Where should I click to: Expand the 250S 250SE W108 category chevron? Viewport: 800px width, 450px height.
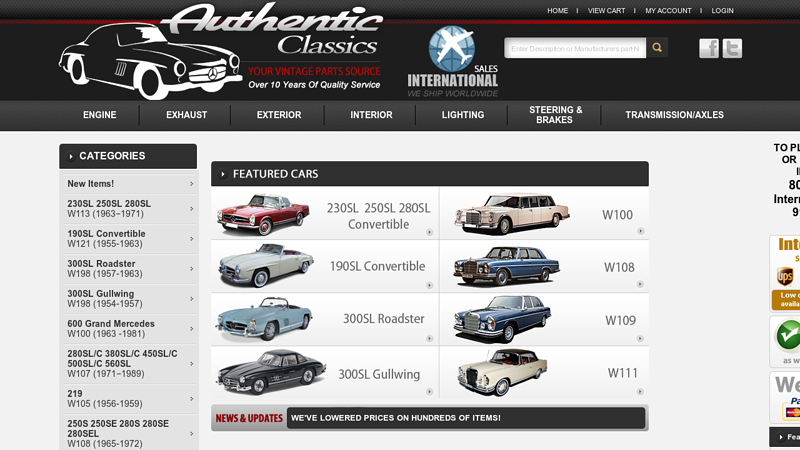192,434
